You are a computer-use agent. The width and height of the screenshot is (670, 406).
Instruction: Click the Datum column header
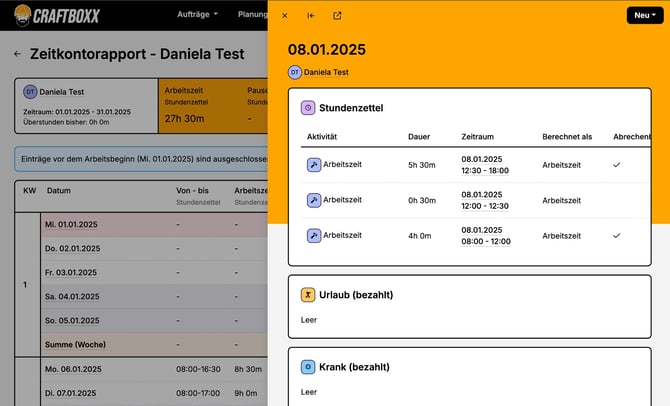click(59, 191)
